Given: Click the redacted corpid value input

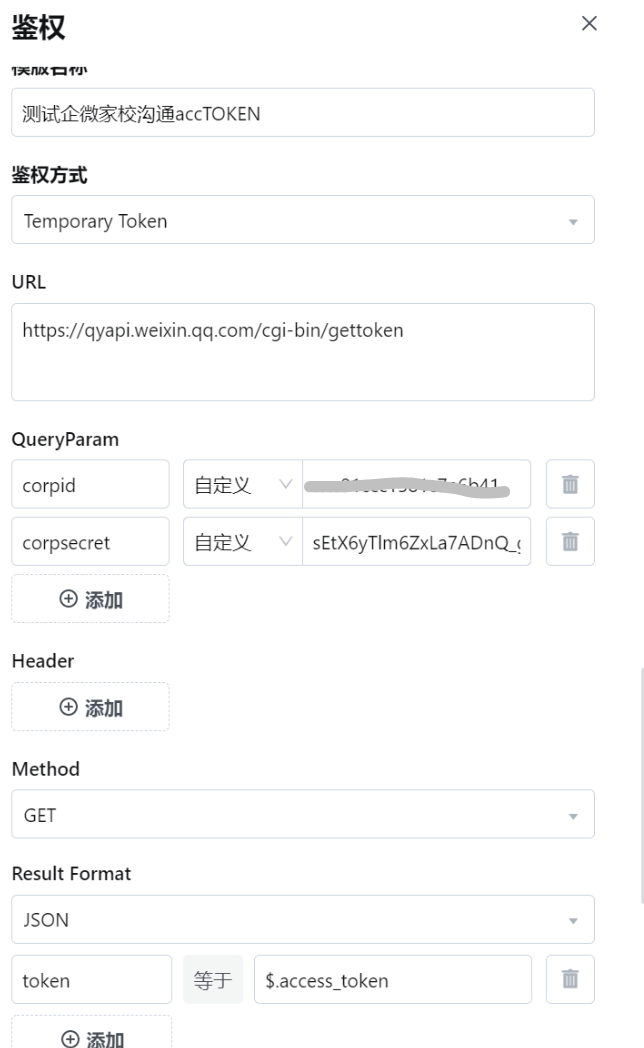Looking at the screenshot, I should (417, 484).
